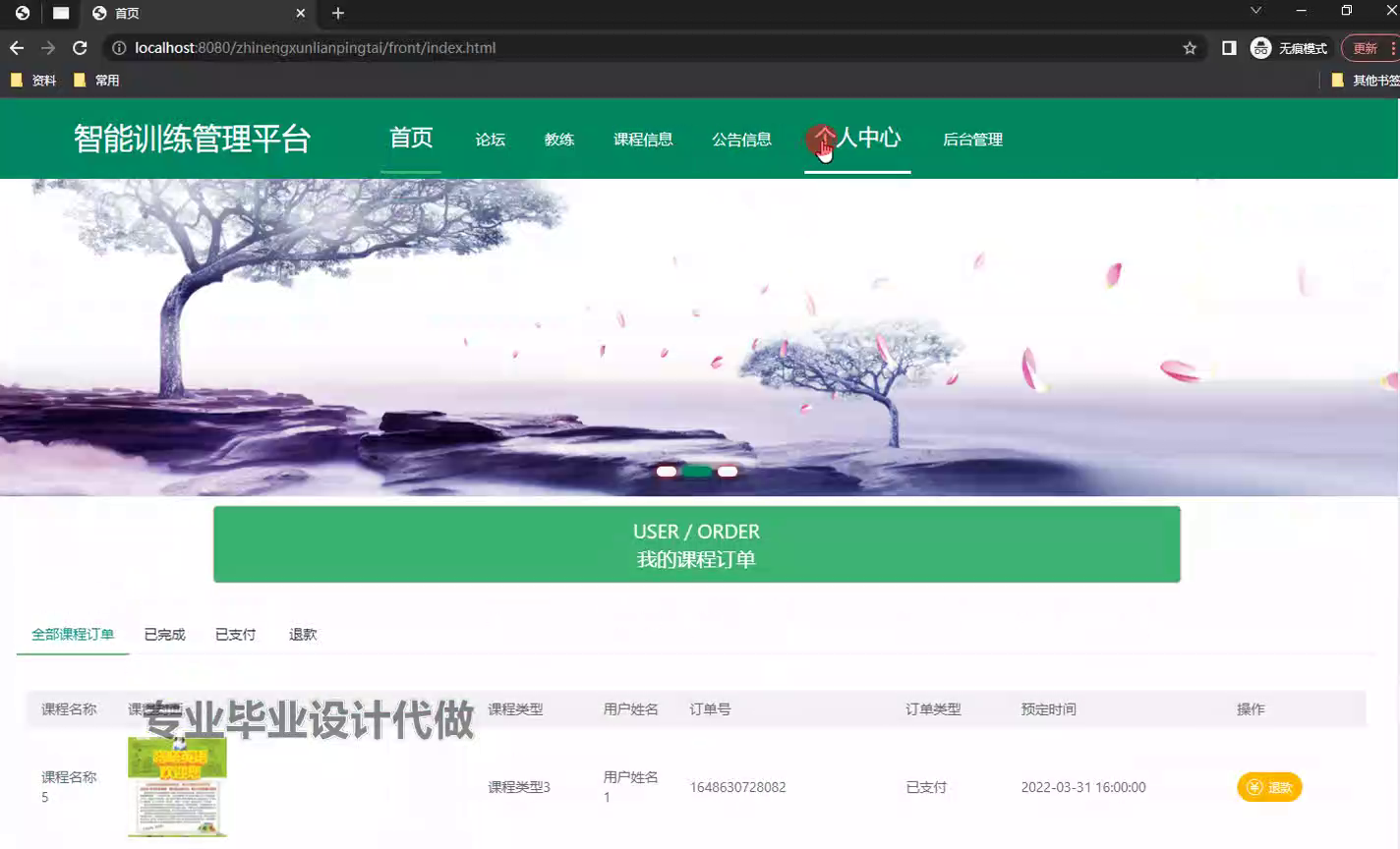1400x849 pixels.
Task: Open the tab search chevron in title bar
Action: tap(1255, 11)
